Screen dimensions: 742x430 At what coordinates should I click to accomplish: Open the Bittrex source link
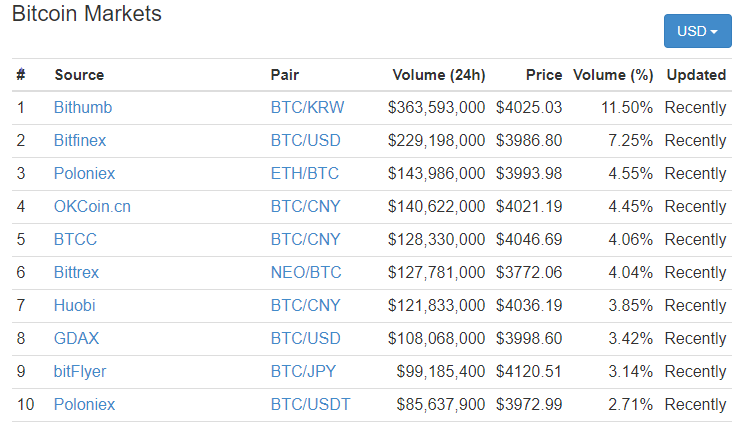pyautogui.click(x=76, y=272)
